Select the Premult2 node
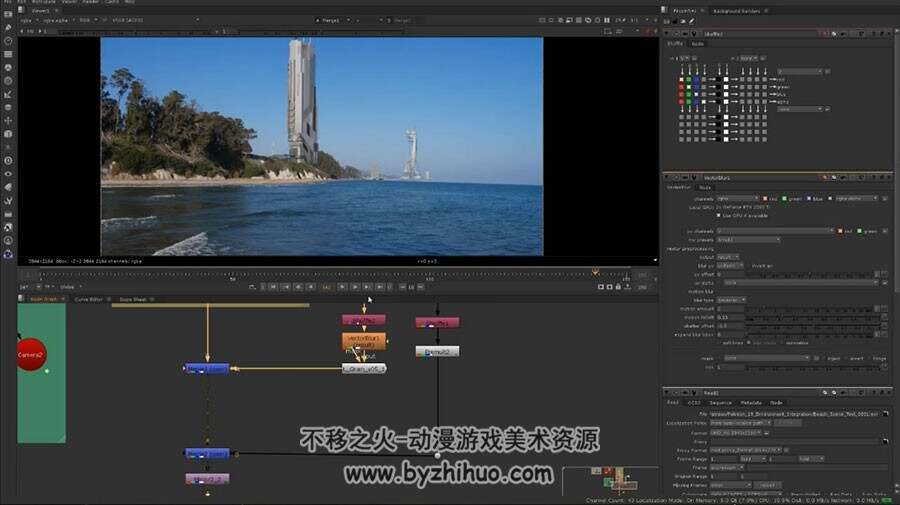 437,351
